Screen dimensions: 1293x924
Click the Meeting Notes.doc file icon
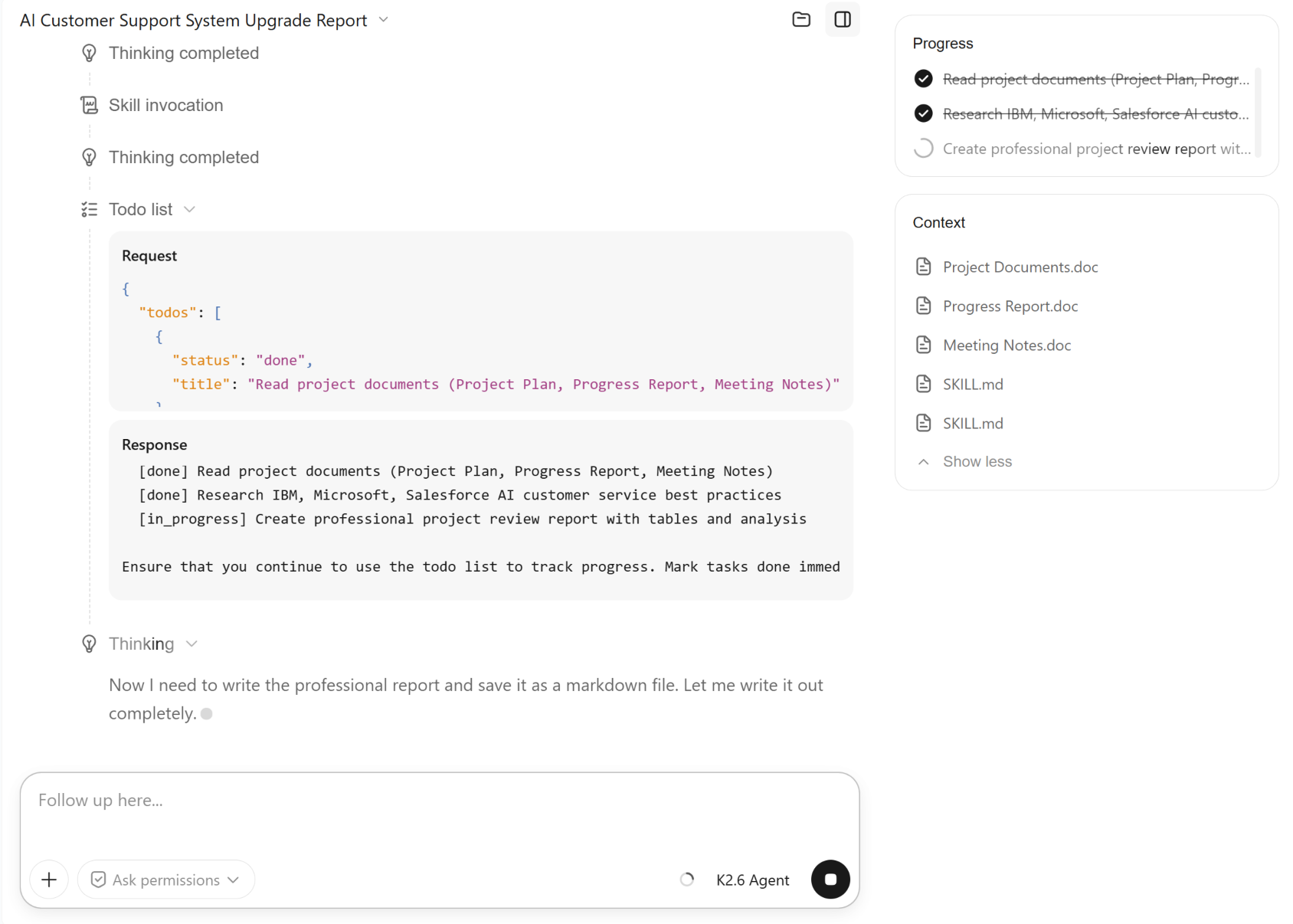pyautogui.click(x=924, y=345)
